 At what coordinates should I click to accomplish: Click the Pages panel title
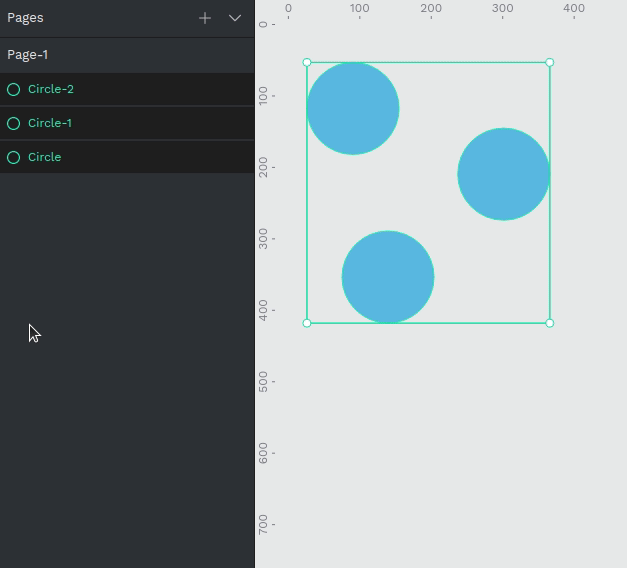pos(26,18)
